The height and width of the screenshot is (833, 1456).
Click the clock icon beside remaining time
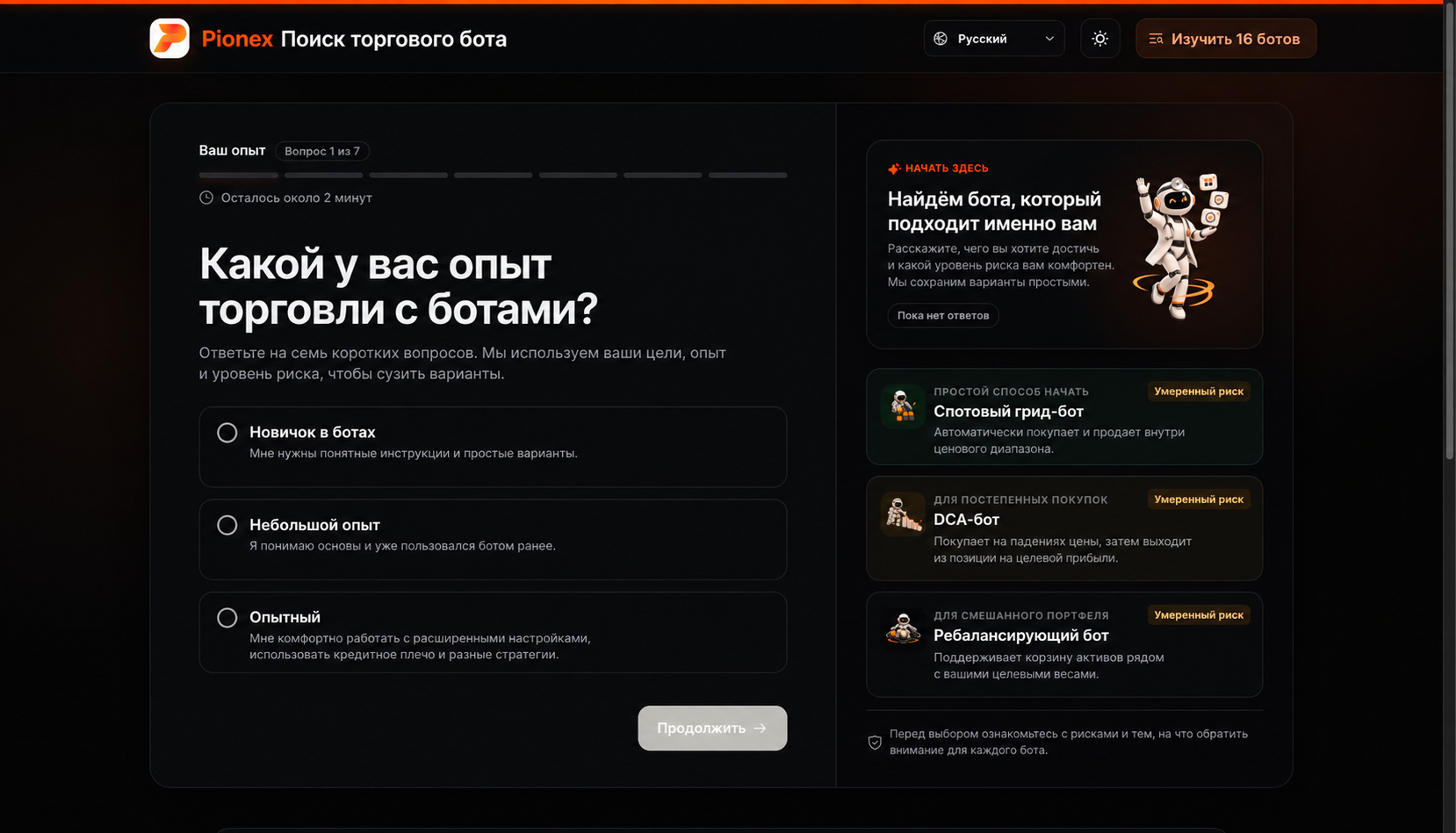(206, 197)
